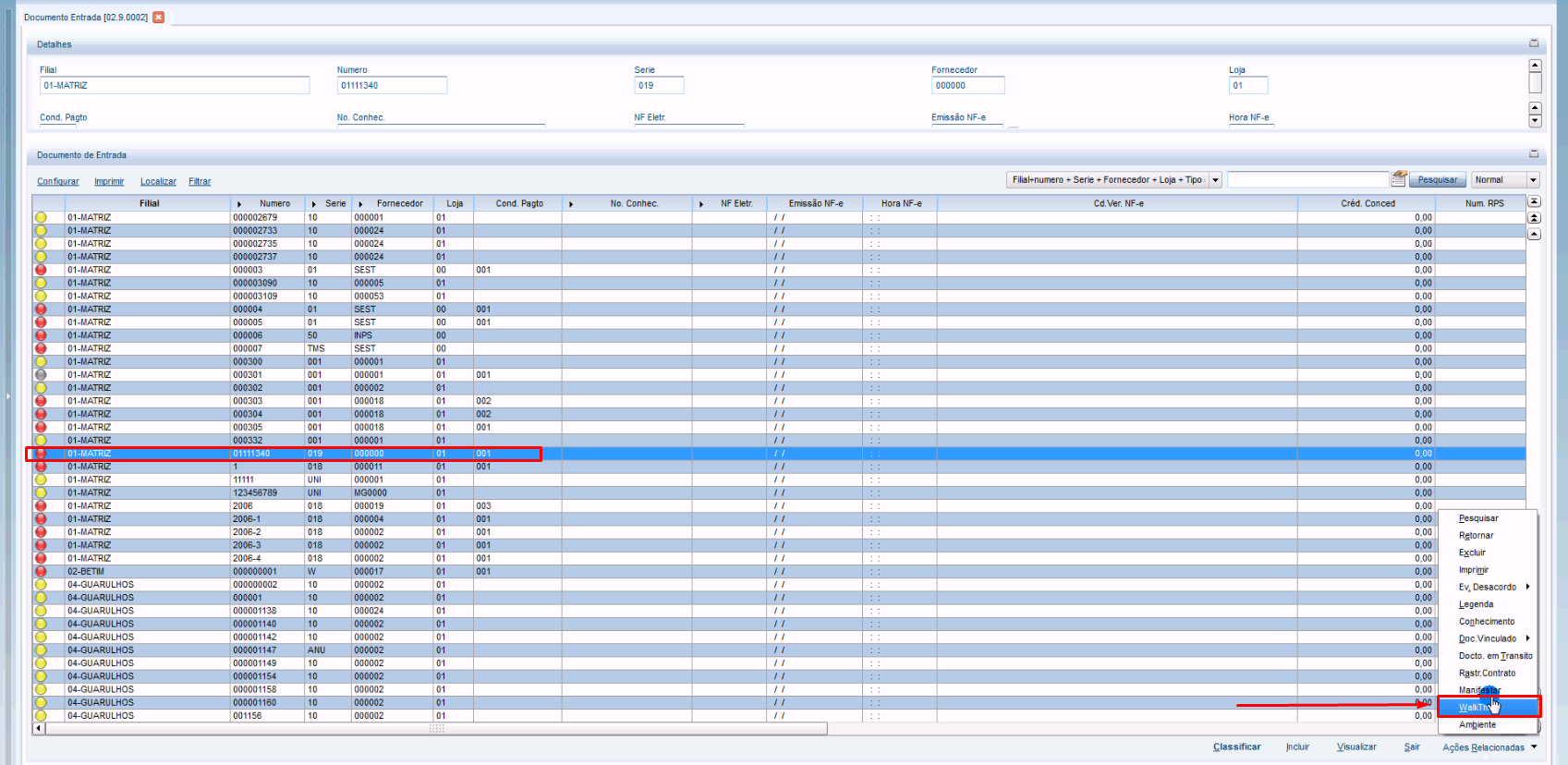
Task: Close the Documento Entrada tab with red X
Action: [159, 17]
